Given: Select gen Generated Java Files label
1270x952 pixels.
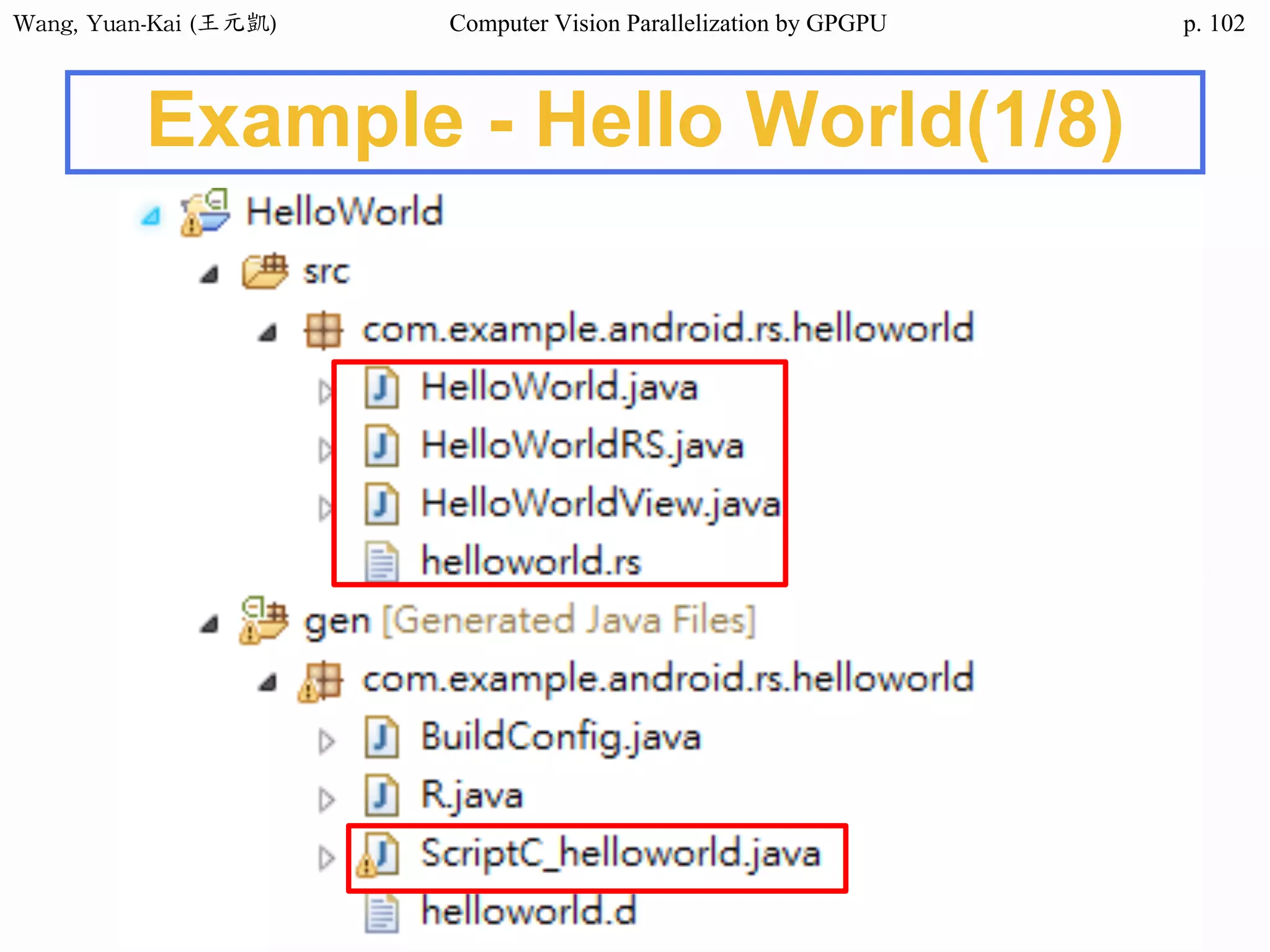Looking at the screenshot, I should [x=530, y=621].
